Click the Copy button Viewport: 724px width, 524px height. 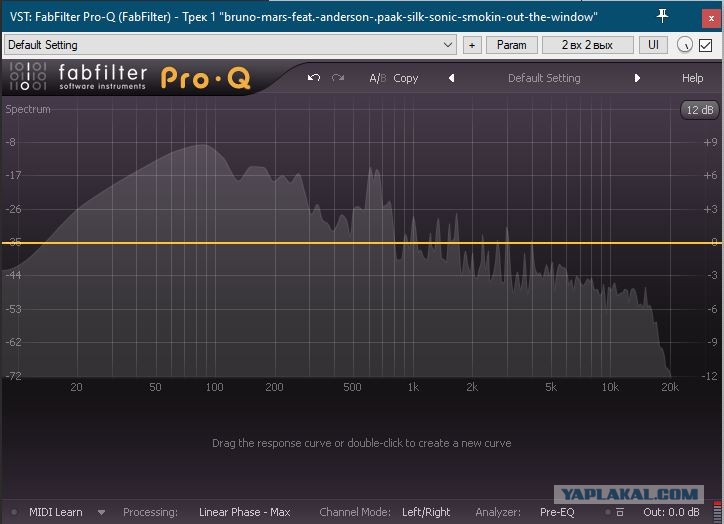[405, 78]
